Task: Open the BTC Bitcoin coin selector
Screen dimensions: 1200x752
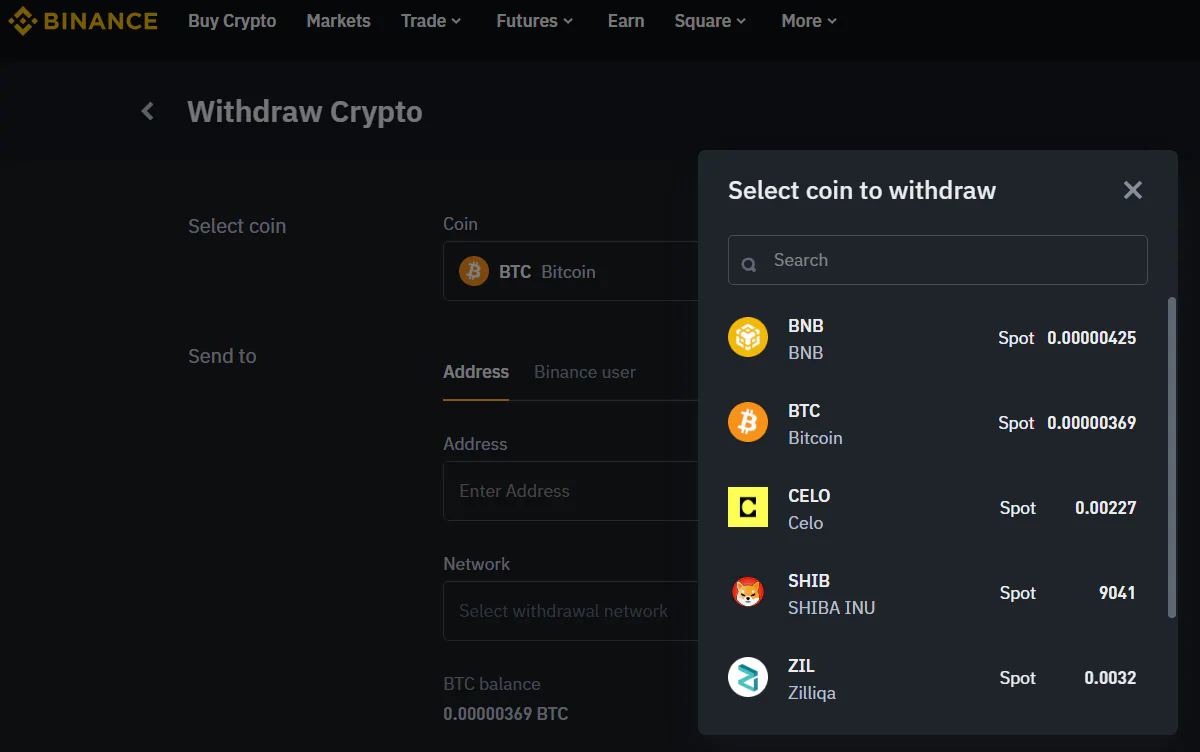Action: [571, 271]
